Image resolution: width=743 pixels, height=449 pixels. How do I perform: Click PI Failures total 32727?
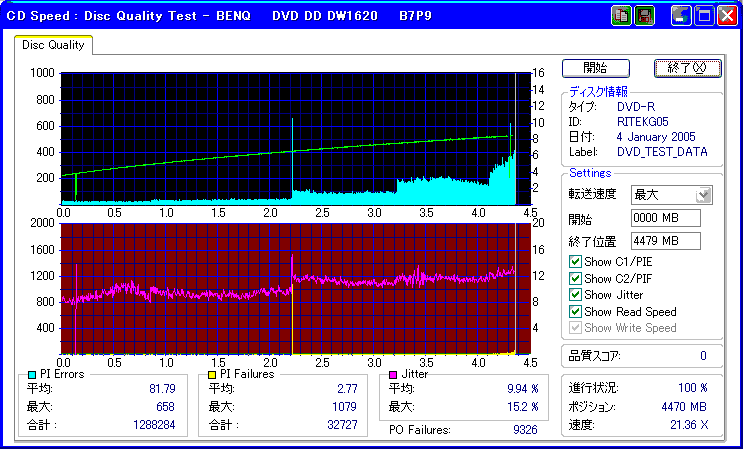342,425
